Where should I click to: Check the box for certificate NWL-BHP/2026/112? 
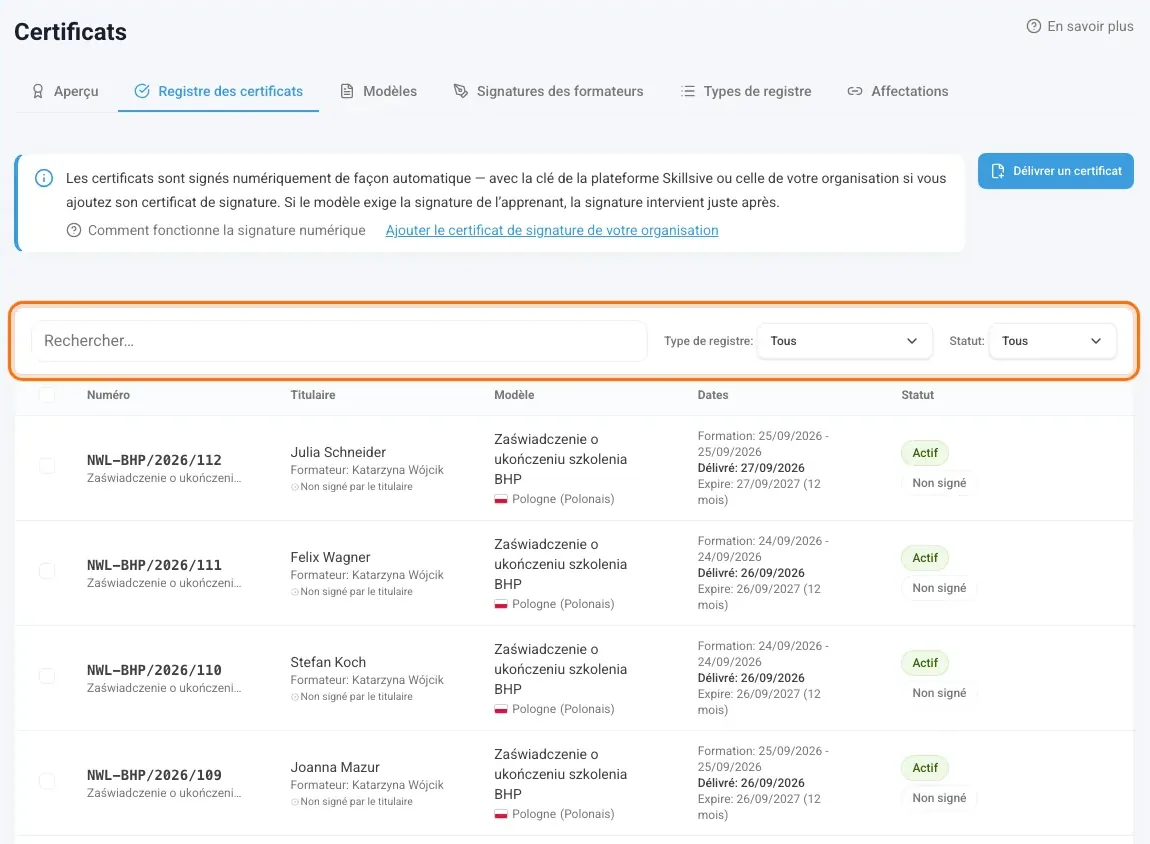pyautogui.click(x=47, y=466)
